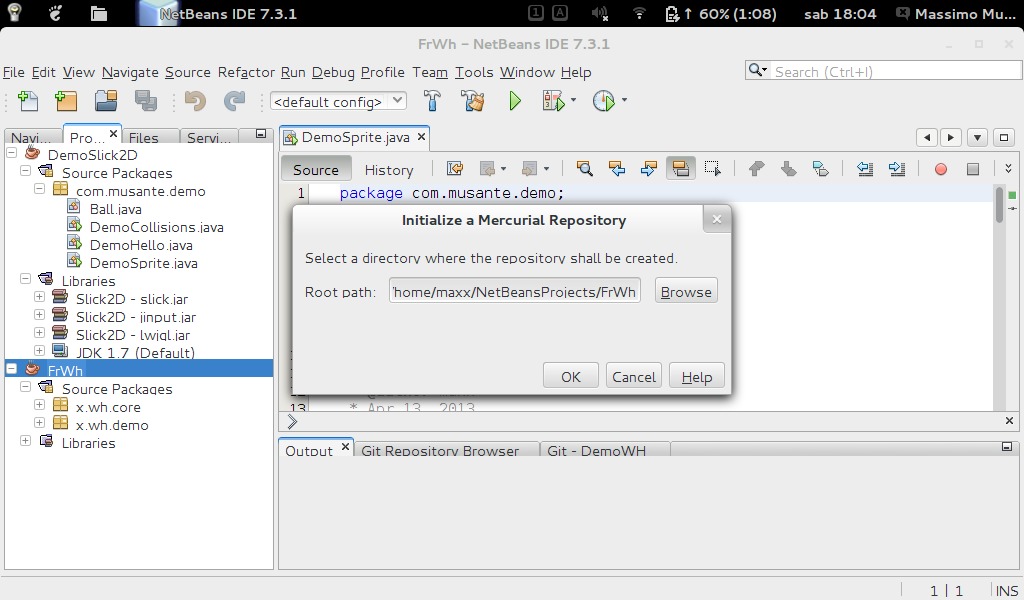Show opened documents list dropdown
The image size is (1024, 600).
tap(977, 137)
